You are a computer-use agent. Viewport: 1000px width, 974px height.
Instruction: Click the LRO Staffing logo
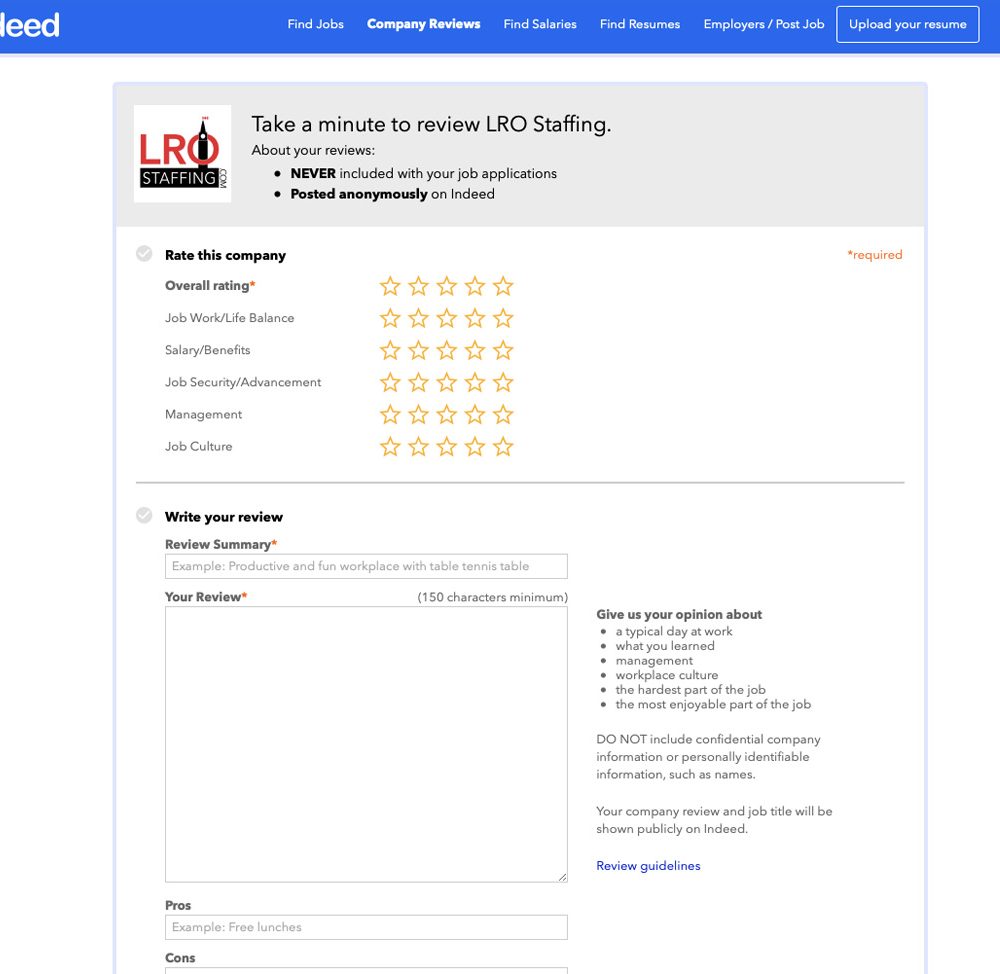183,154
